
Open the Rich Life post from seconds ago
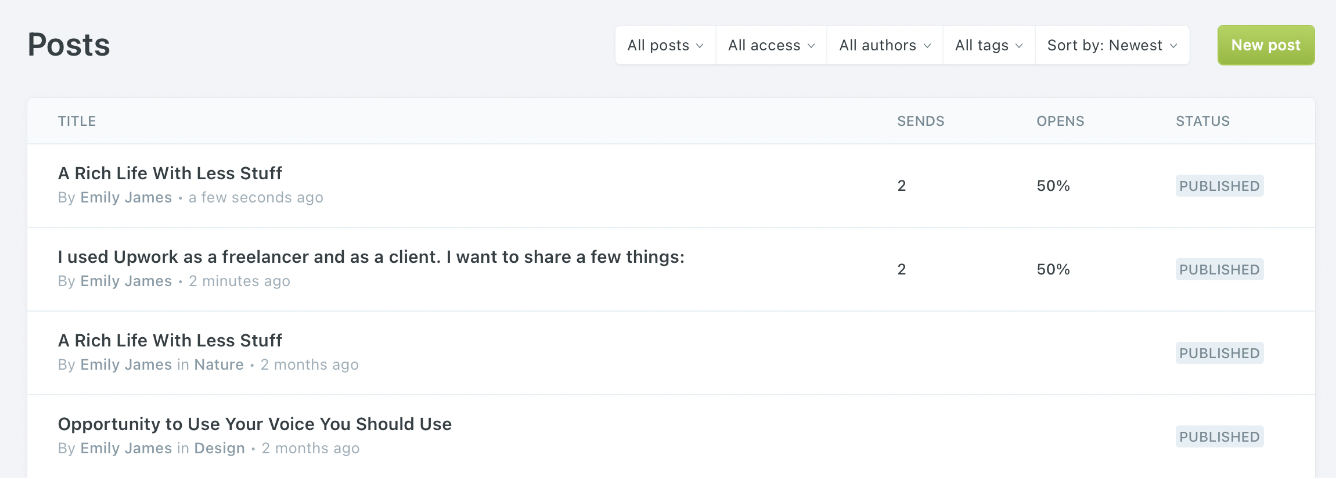click(x=170, y=174)
